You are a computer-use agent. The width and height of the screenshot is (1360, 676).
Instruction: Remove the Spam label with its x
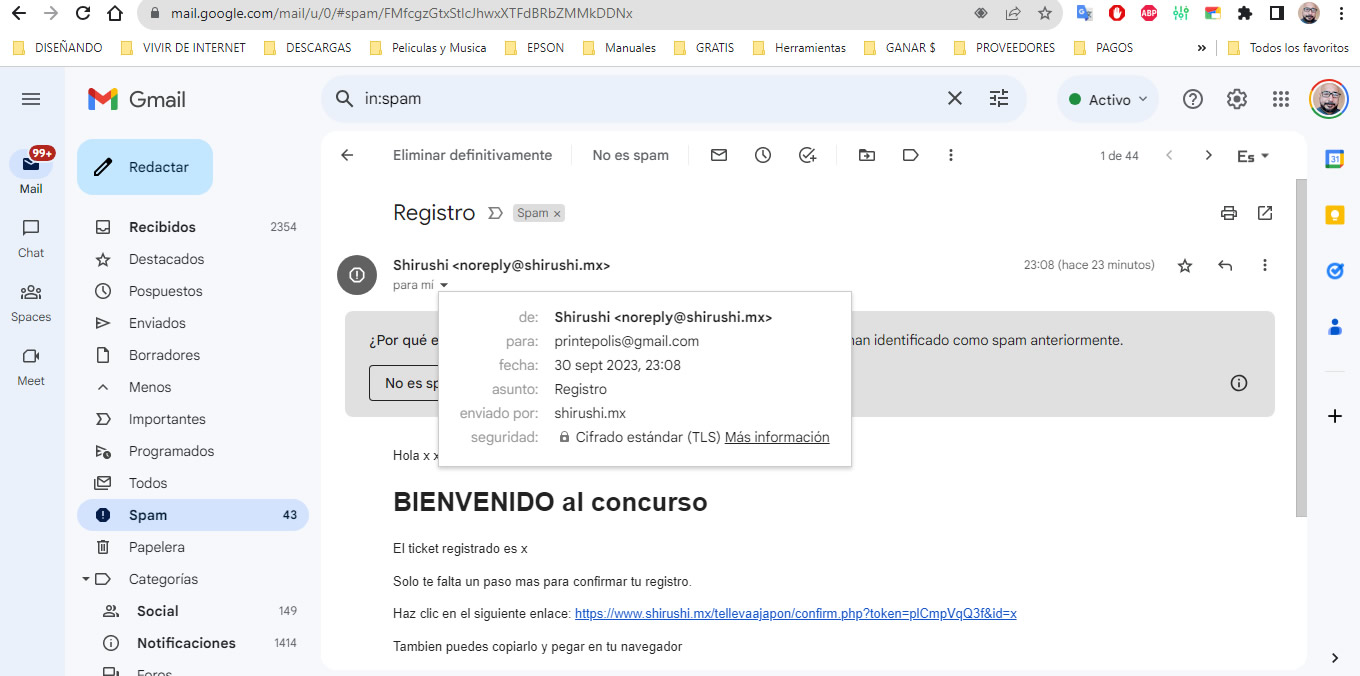[557, 213]
